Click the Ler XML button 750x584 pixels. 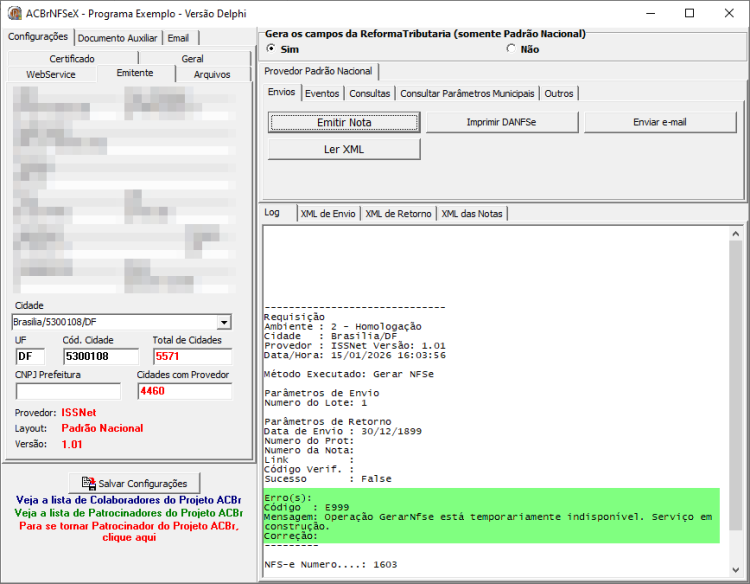pyautogui.click(x=344, y=149)
